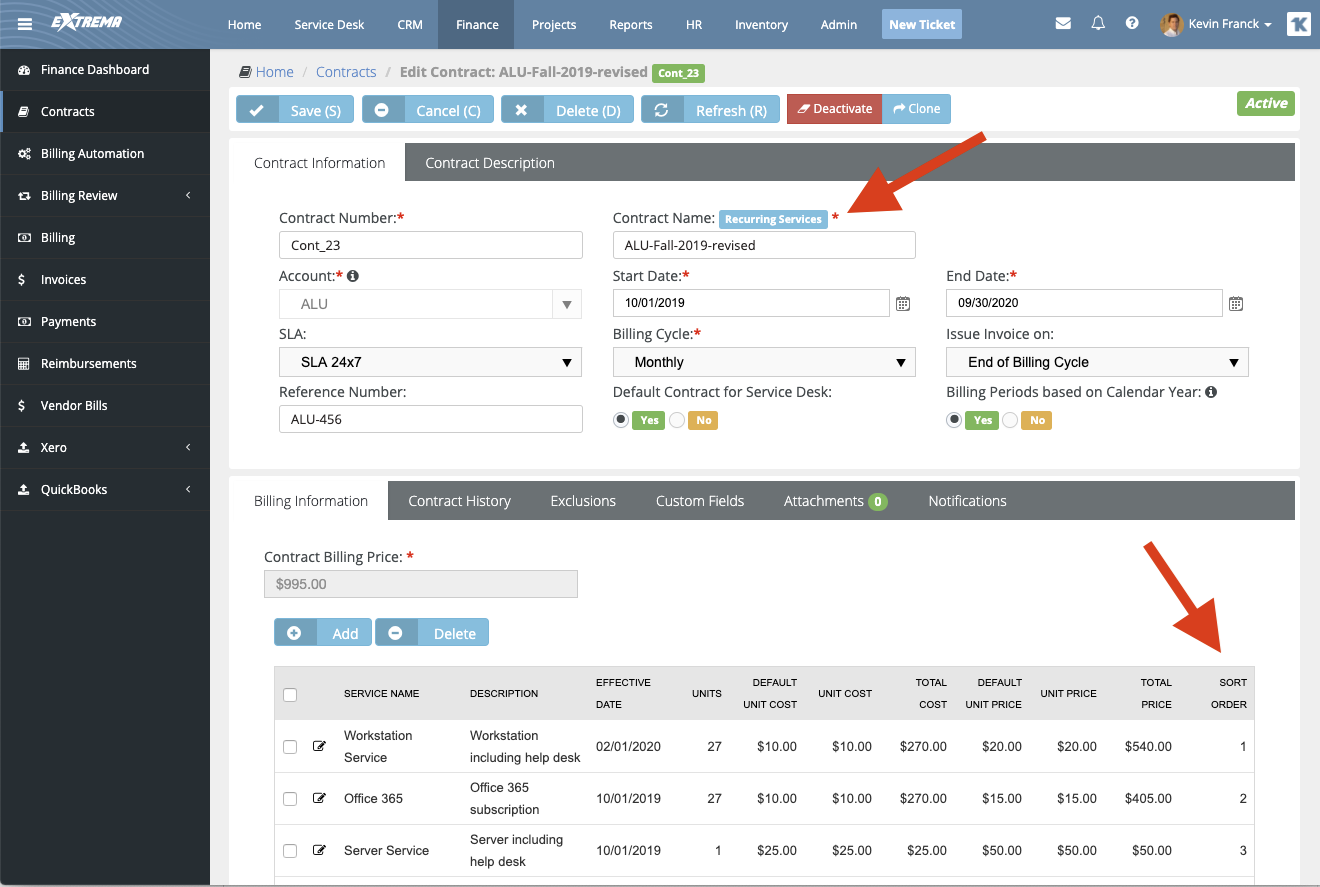This screenshot has height=887, width=1320.
Task: Edit the Office 365 row pencil icon
Action: [320, 798]
